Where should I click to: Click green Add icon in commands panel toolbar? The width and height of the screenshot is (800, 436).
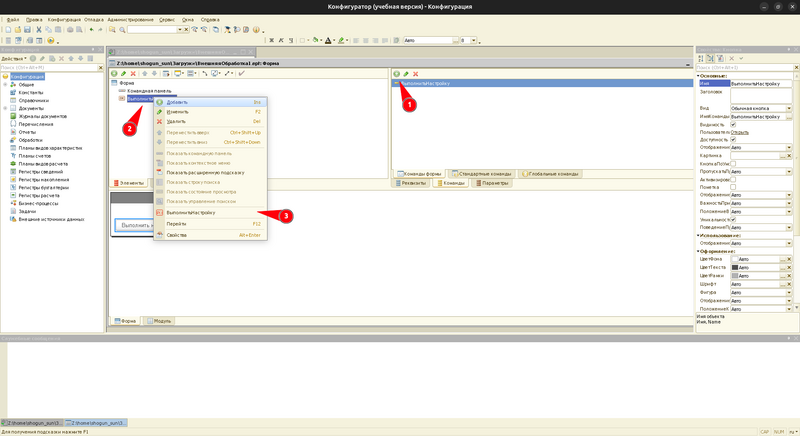[x=396, y=74]
